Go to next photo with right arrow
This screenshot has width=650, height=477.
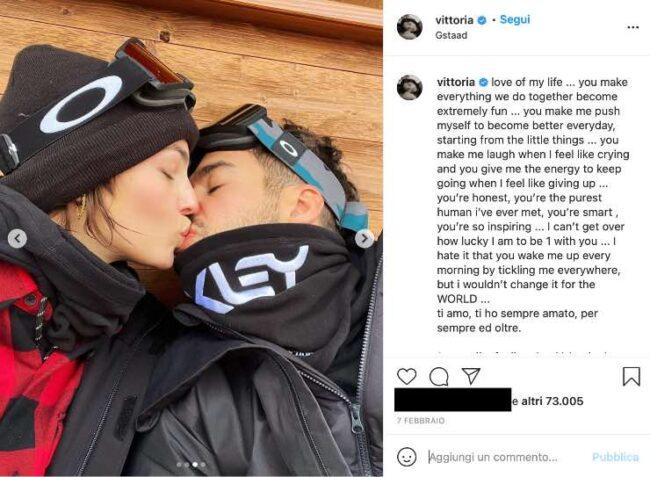point(364,239)
